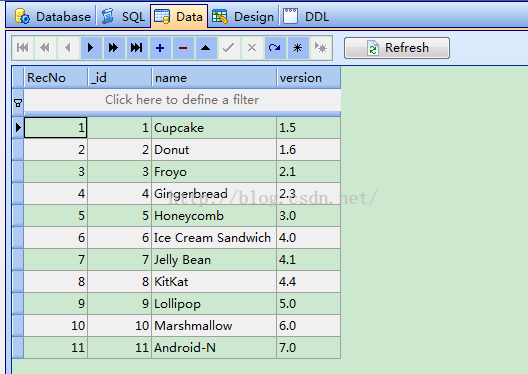Click _id cell in Marshmallow row
The image size is (528, 374).
[x=120, y=326]
